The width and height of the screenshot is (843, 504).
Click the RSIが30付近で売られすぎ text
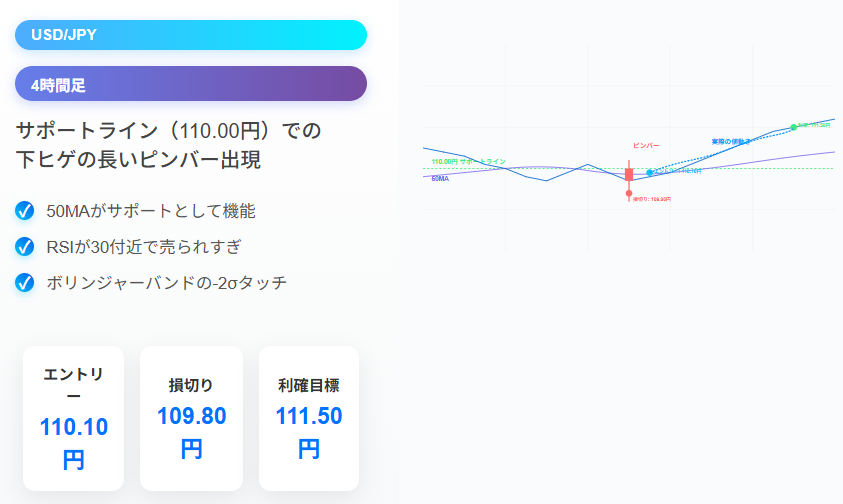[x=144, y=247]
